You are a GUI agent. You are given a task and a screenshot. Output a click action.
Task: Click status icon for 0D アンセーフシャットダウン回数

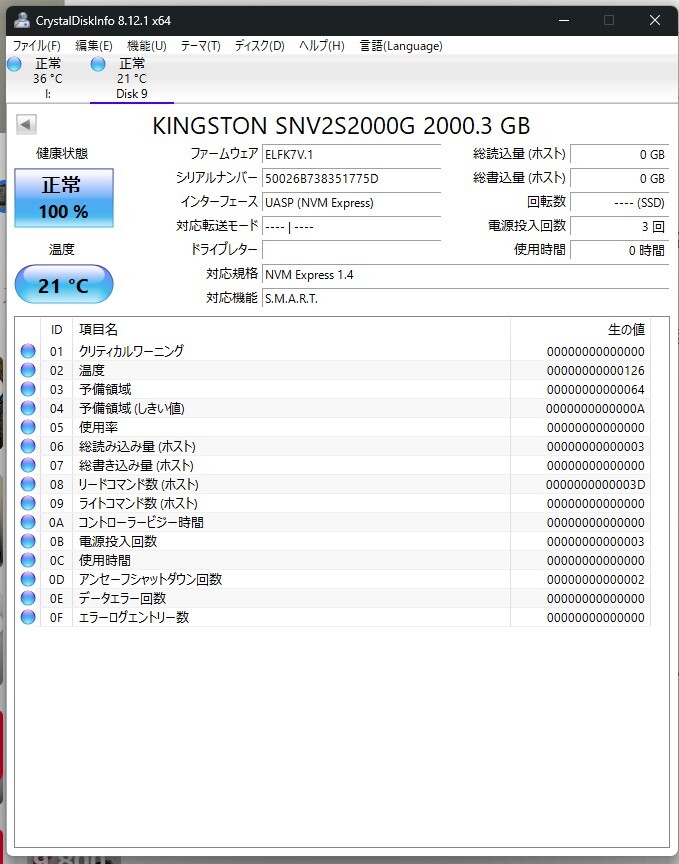click(x=28, y=579)
